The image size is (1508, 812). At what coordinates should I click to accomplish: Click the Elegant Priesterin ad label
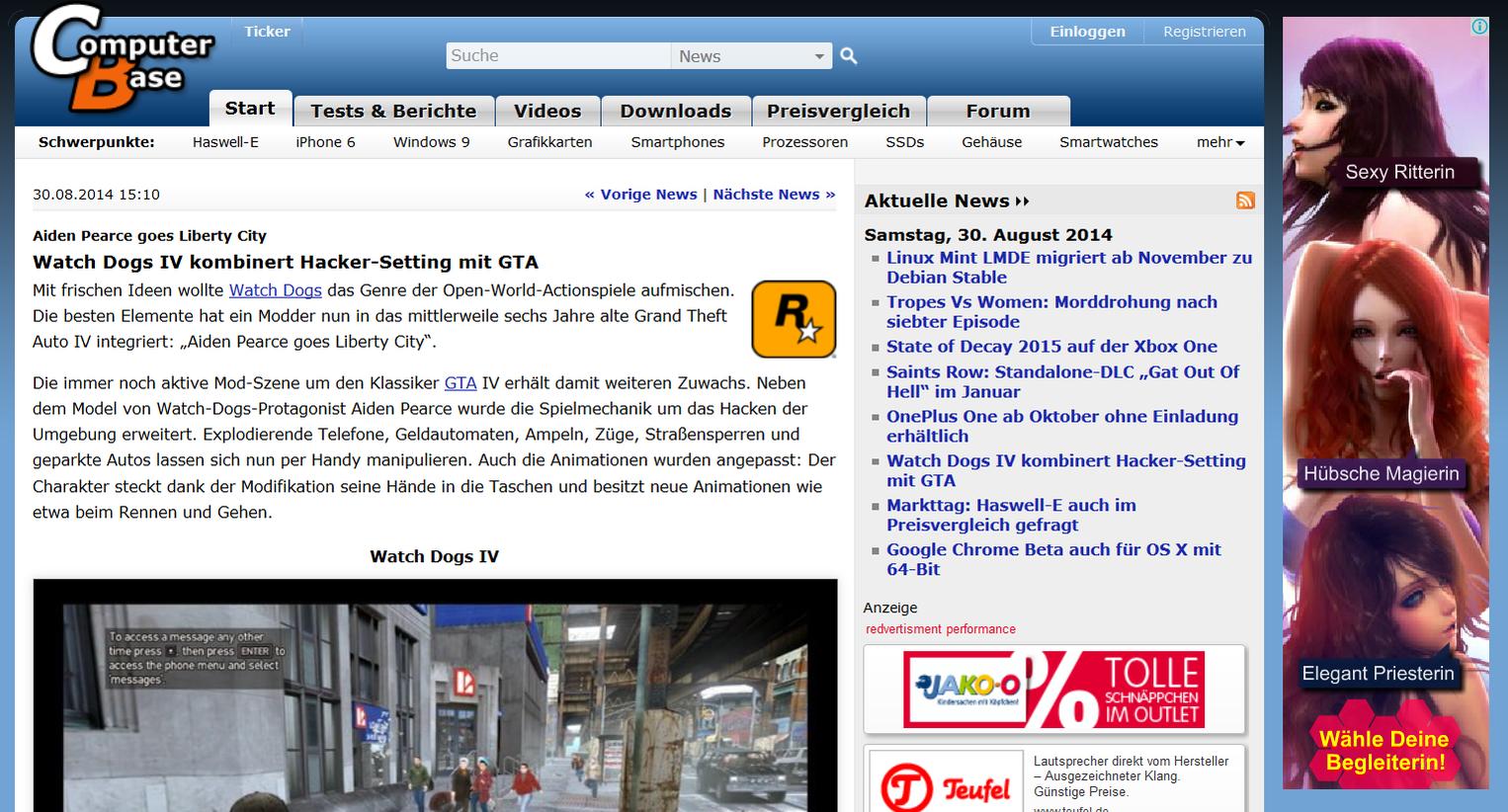pos(1378,674)
